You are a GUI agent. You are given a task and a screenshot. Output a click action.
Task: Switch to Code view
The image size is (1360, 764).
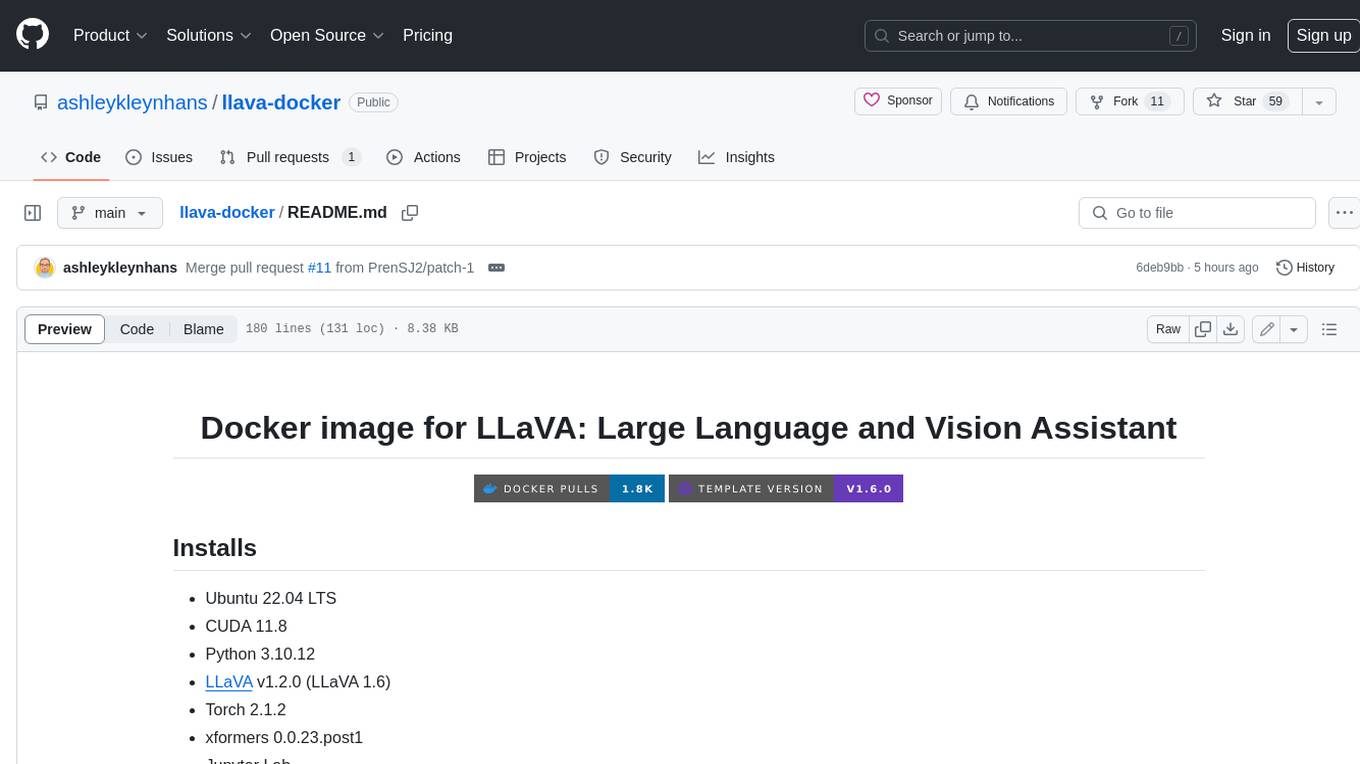137,329
